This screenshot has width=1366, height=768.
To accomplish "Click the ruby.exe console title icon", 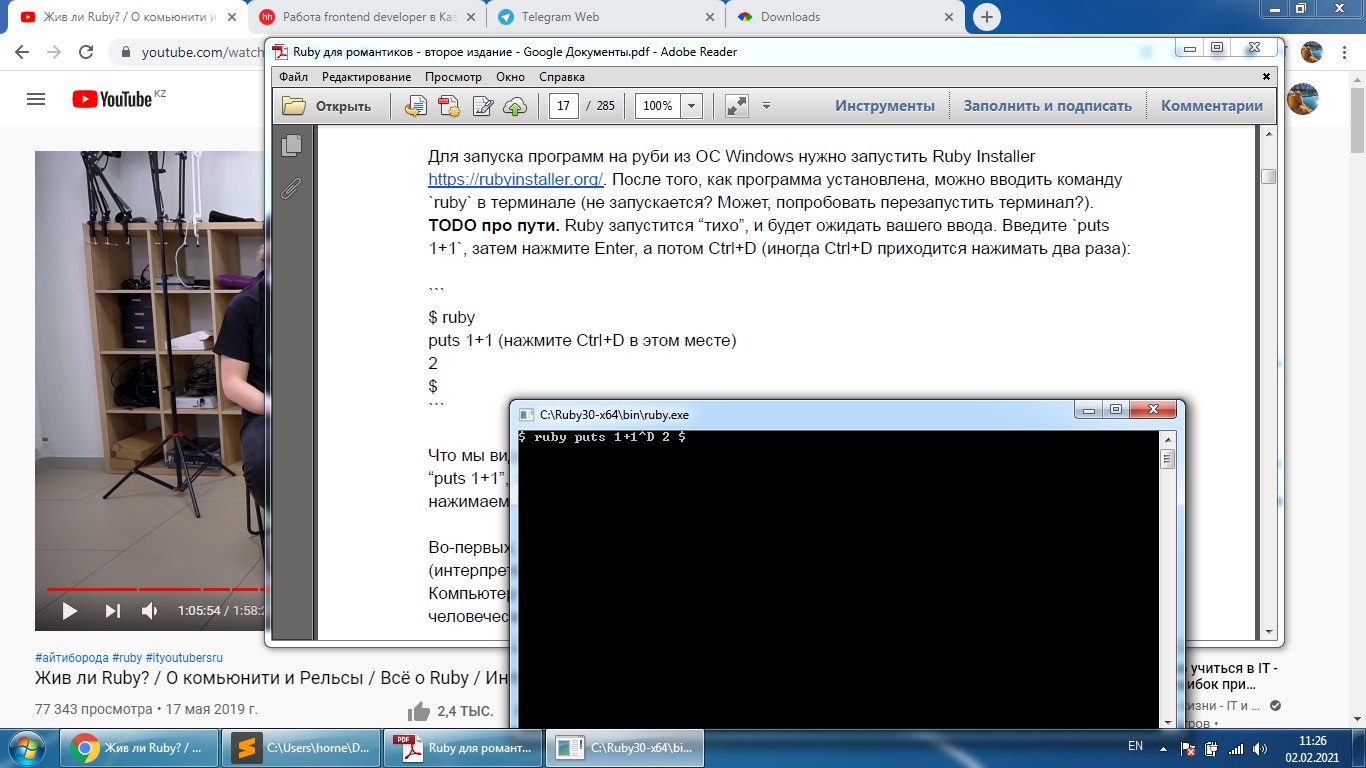I will [526, 414].
